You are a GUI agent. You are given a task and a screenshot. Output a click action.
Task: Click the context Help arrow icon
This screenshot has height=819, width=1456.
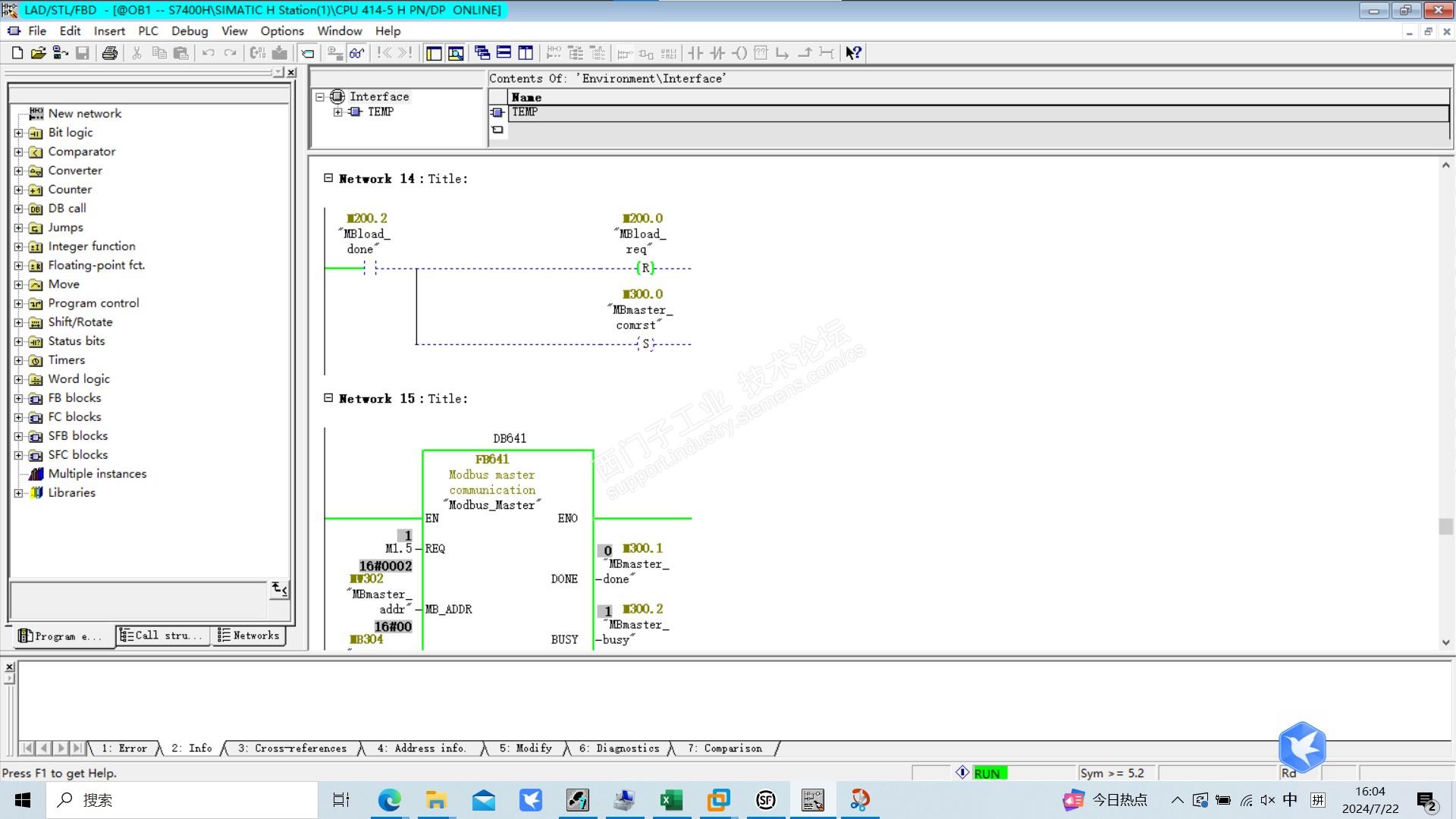pyautogui.click(x=854, y=53)
